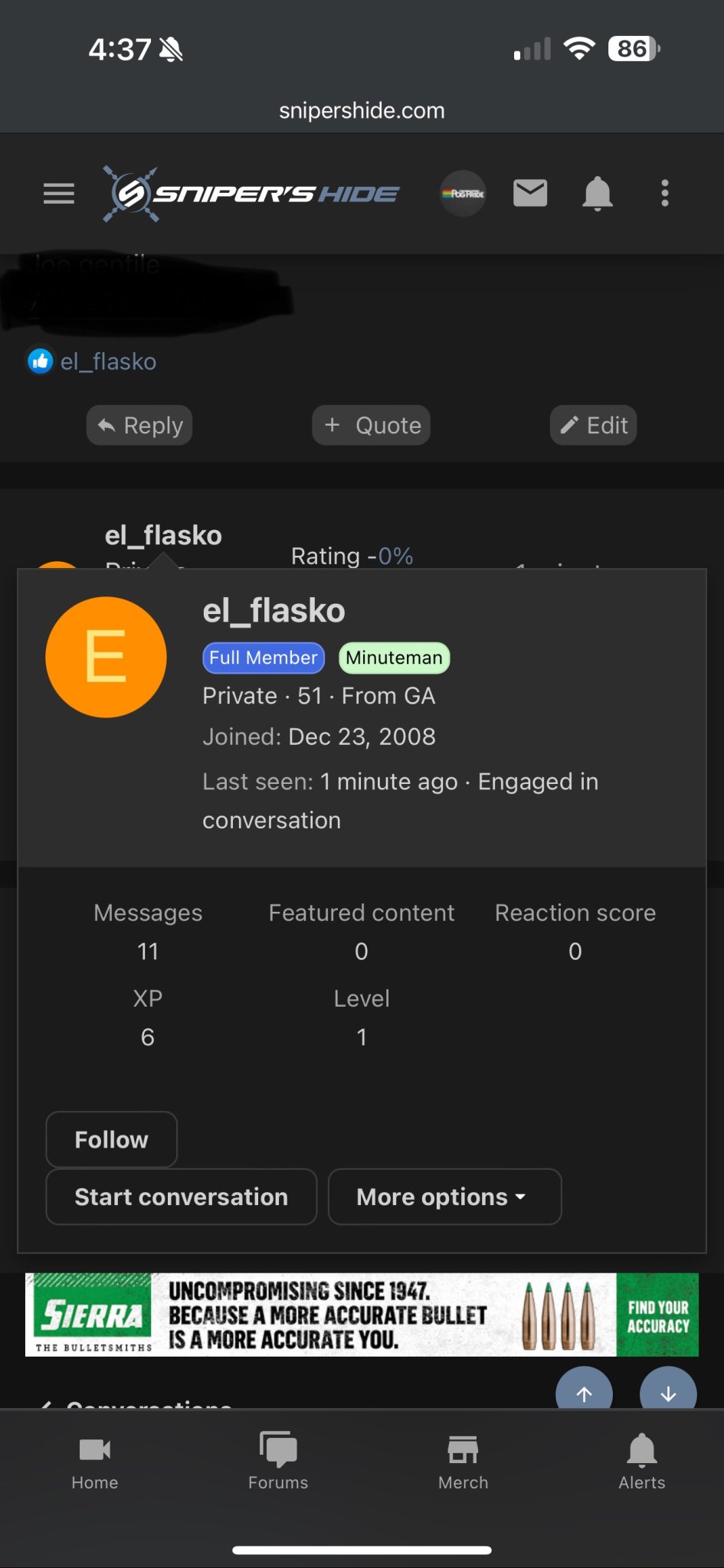The image size is (724, 1568).
Task: Open the user avatar account menu
Action: pos(463,194)
